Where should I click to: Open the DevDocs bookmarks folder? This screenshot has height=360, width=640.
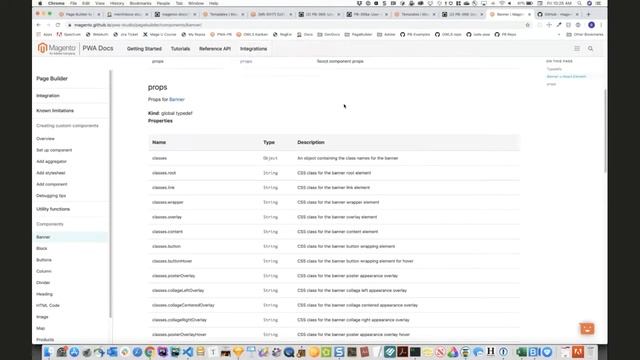coord(329,35)
